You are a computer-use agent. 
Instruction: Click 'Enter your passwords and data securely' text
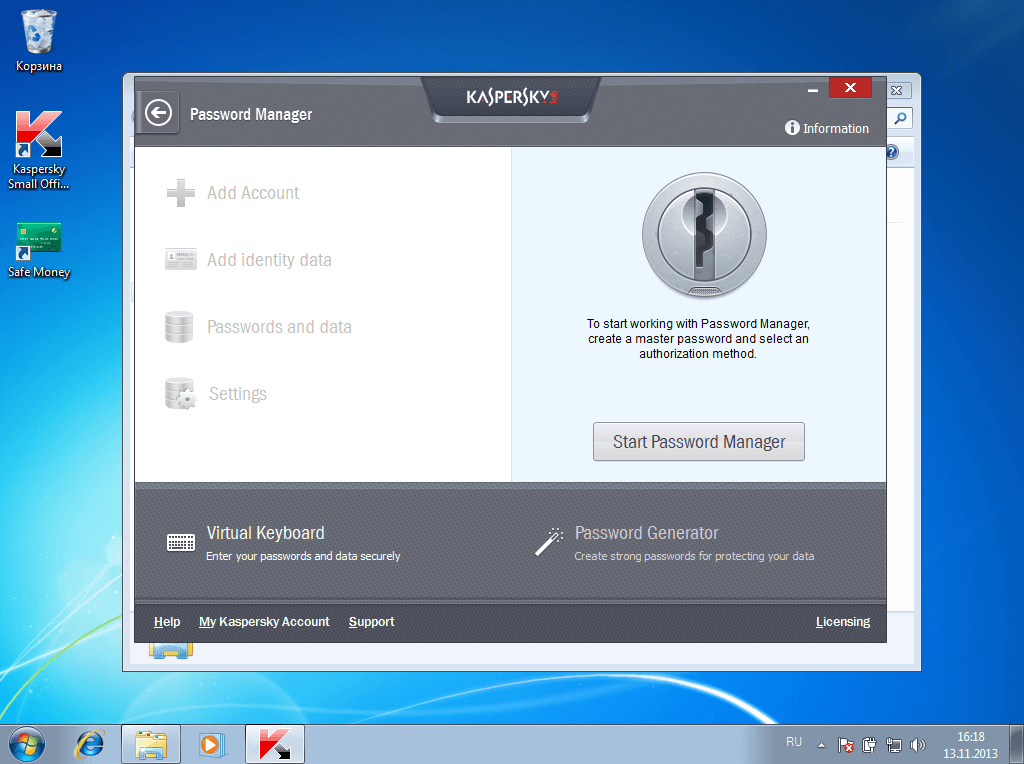pyautogui.click(x=303, y=556)
